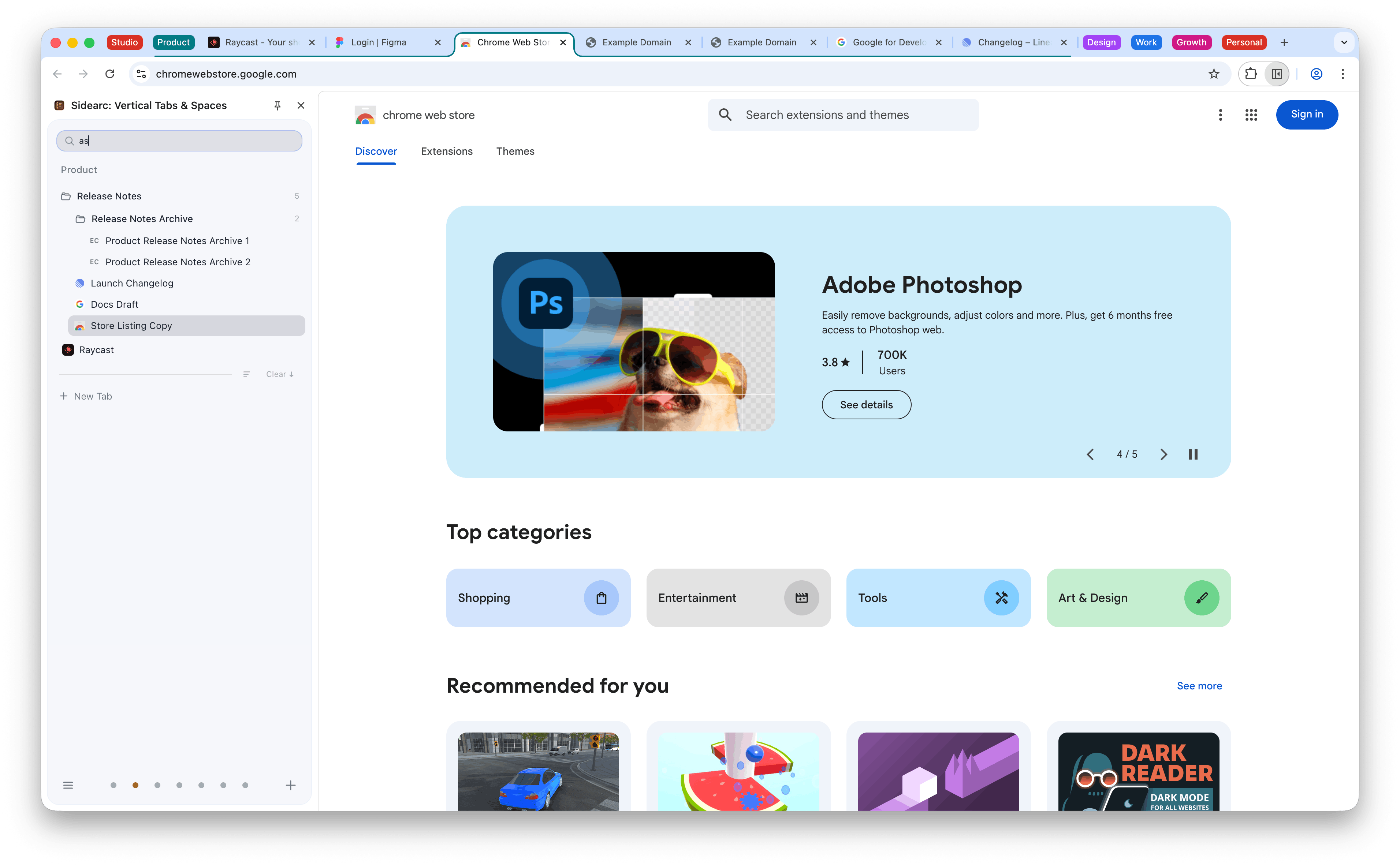Viewport: 1400px width, 865px height.
Task: Open the See more link
Action: pos(1199,685)
